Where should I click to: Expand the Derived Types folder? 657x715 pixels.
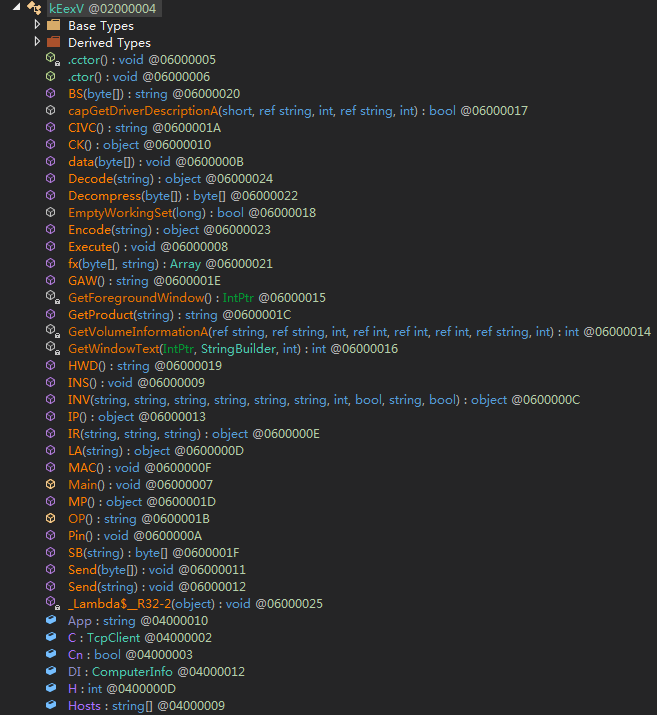click(38, 42)
